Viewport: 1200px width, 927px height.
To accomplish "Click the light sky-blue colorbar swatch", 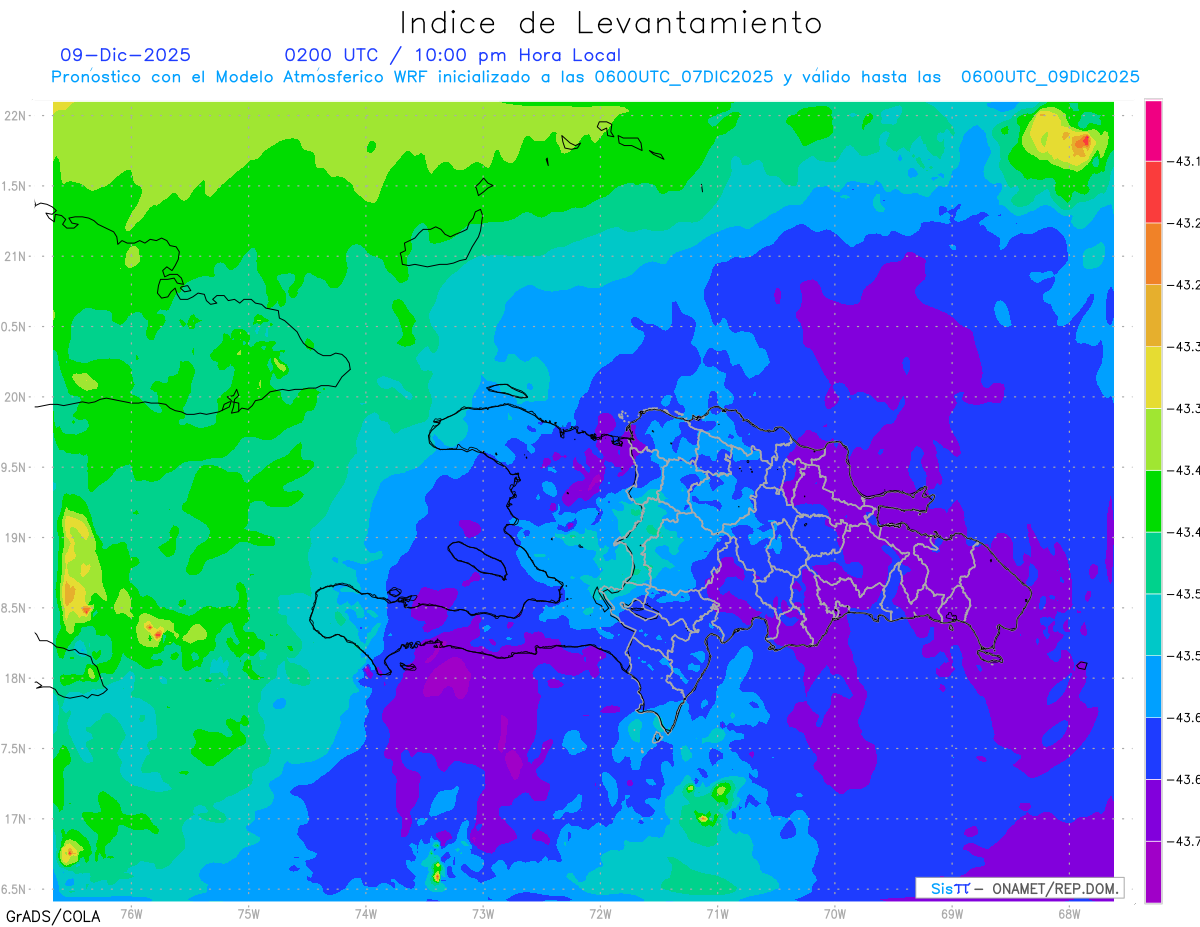I will [1153, 686].
